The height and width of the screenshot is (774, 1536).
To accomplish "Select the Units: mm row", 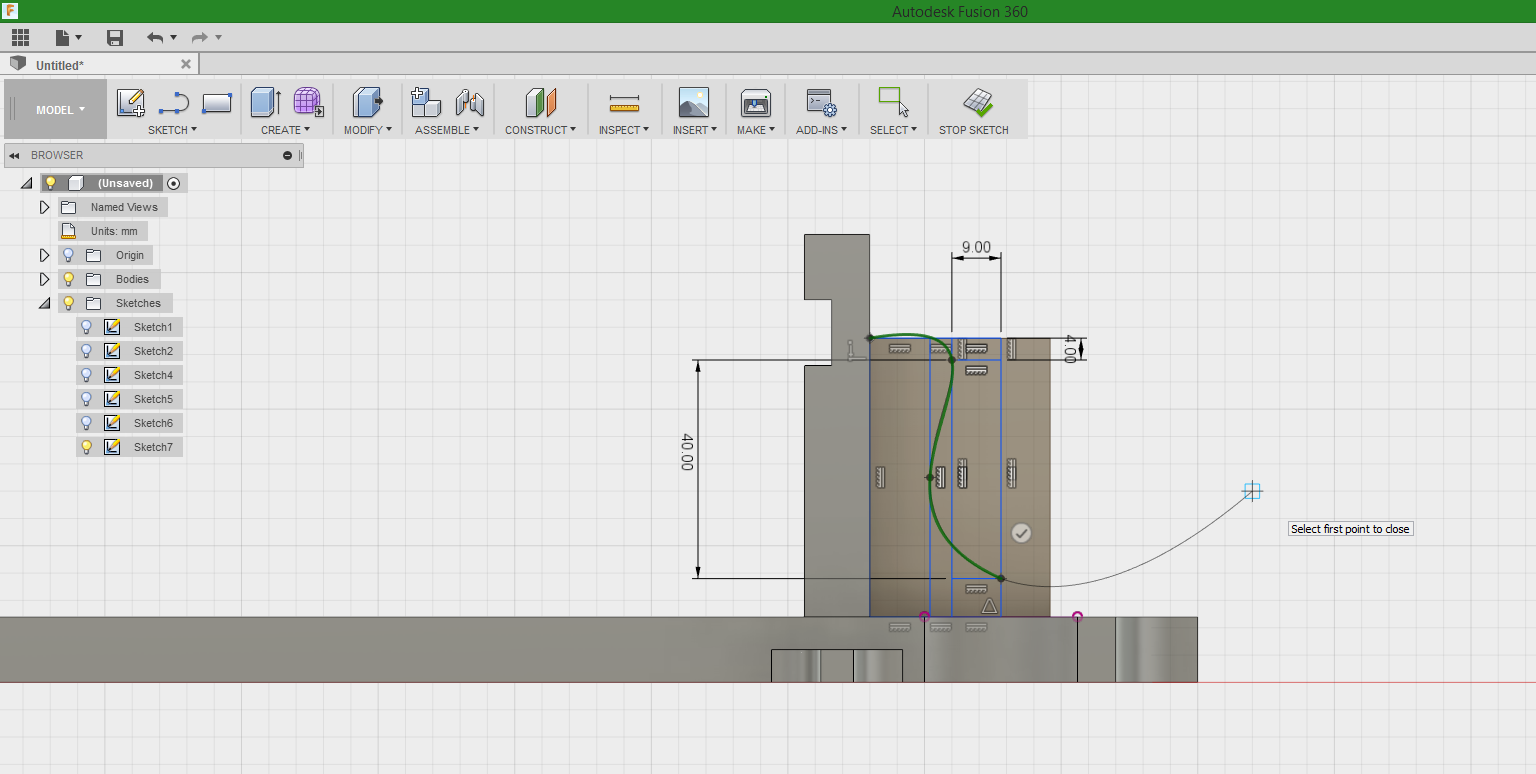I will tap(103, 231).
